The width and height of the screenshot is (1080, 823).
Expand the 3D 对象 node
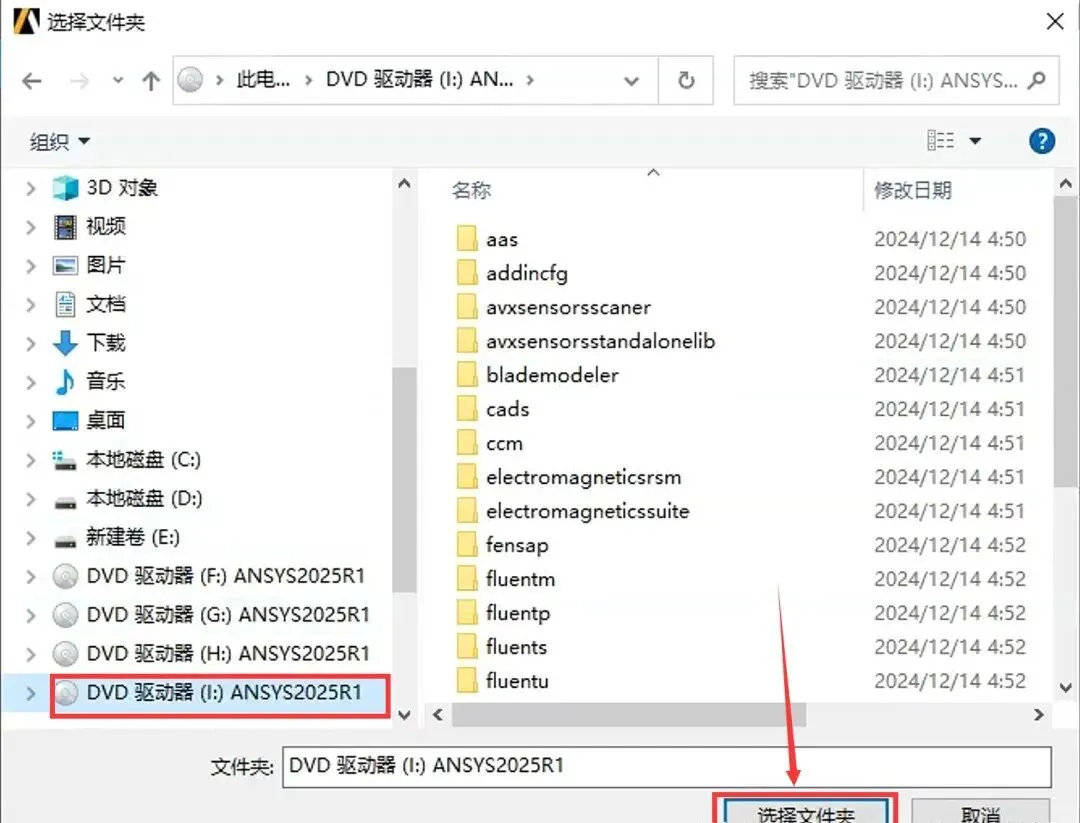pos(30,187)
